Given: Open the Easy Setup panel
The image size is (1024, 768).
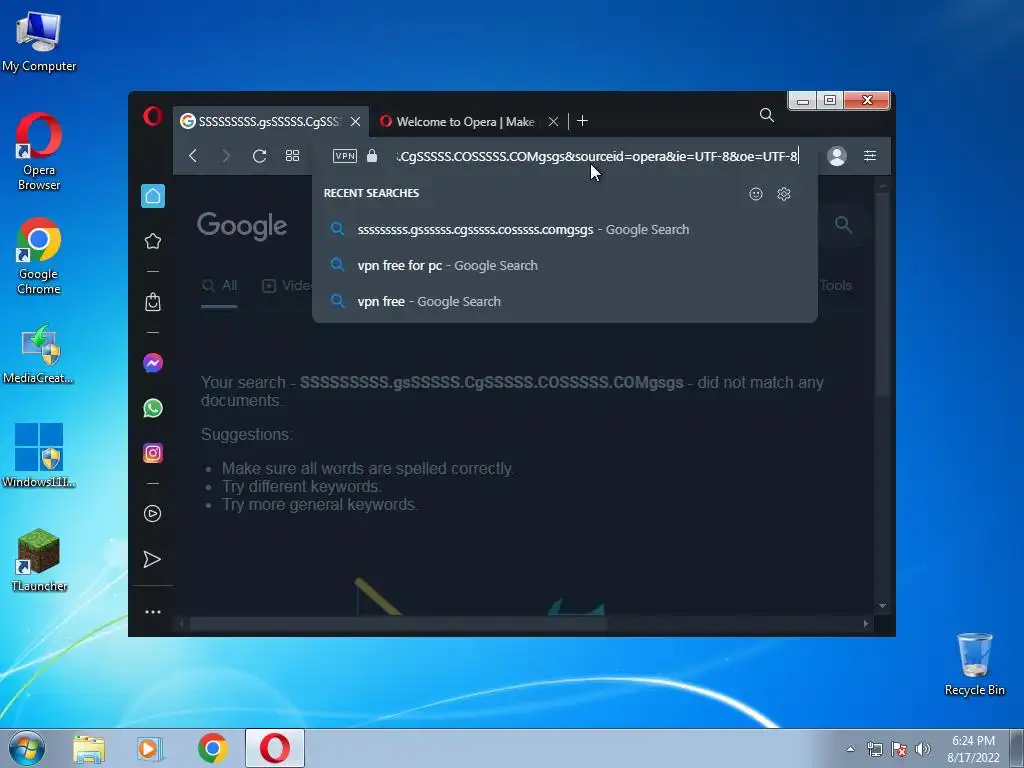Looking at the screenshot, I should coord(870,156).
